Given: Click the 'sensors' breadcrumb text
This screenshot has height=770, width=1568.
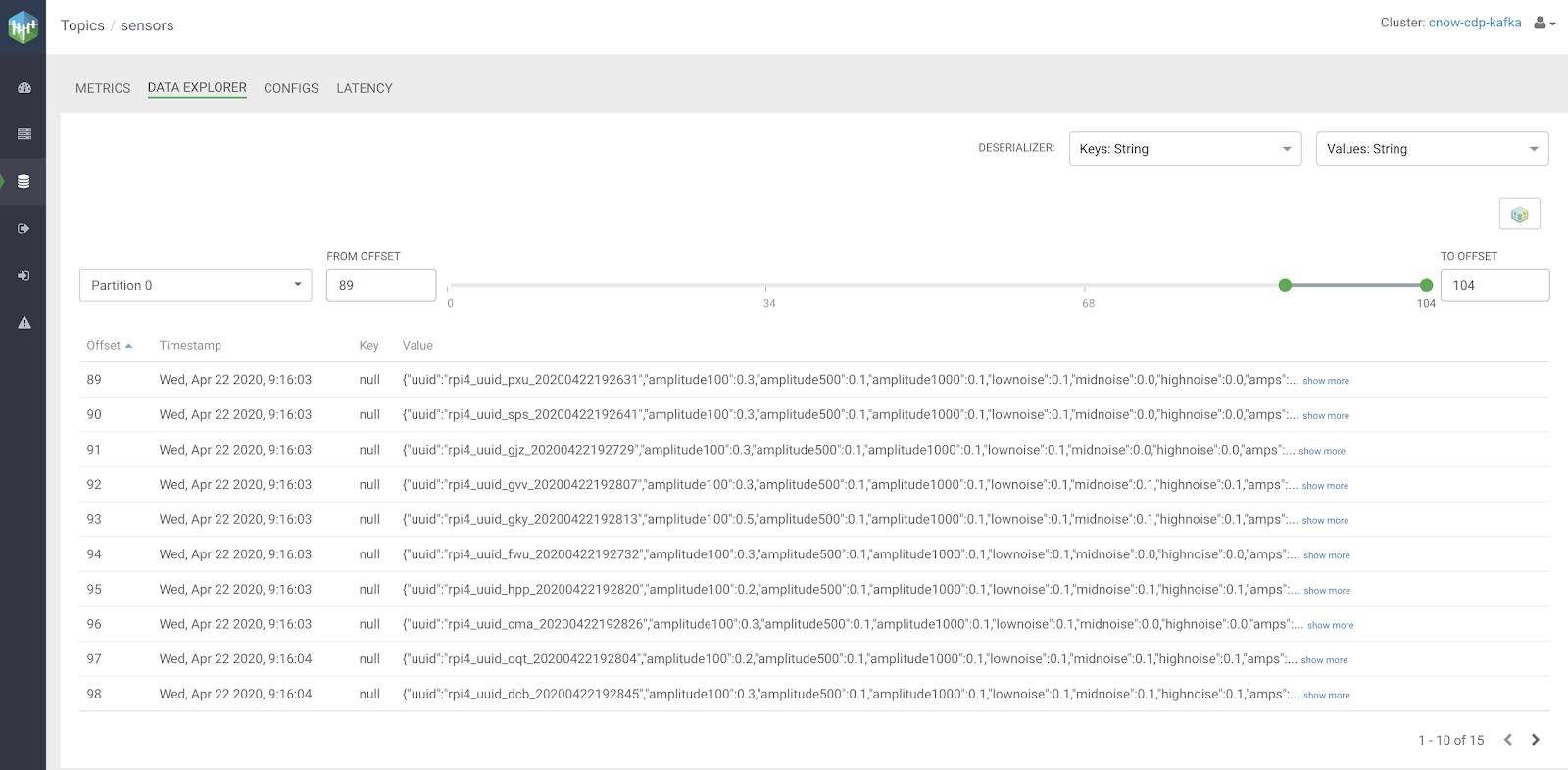Looking at the screenshot, I should pyautogui.click(x=147, y=25).
